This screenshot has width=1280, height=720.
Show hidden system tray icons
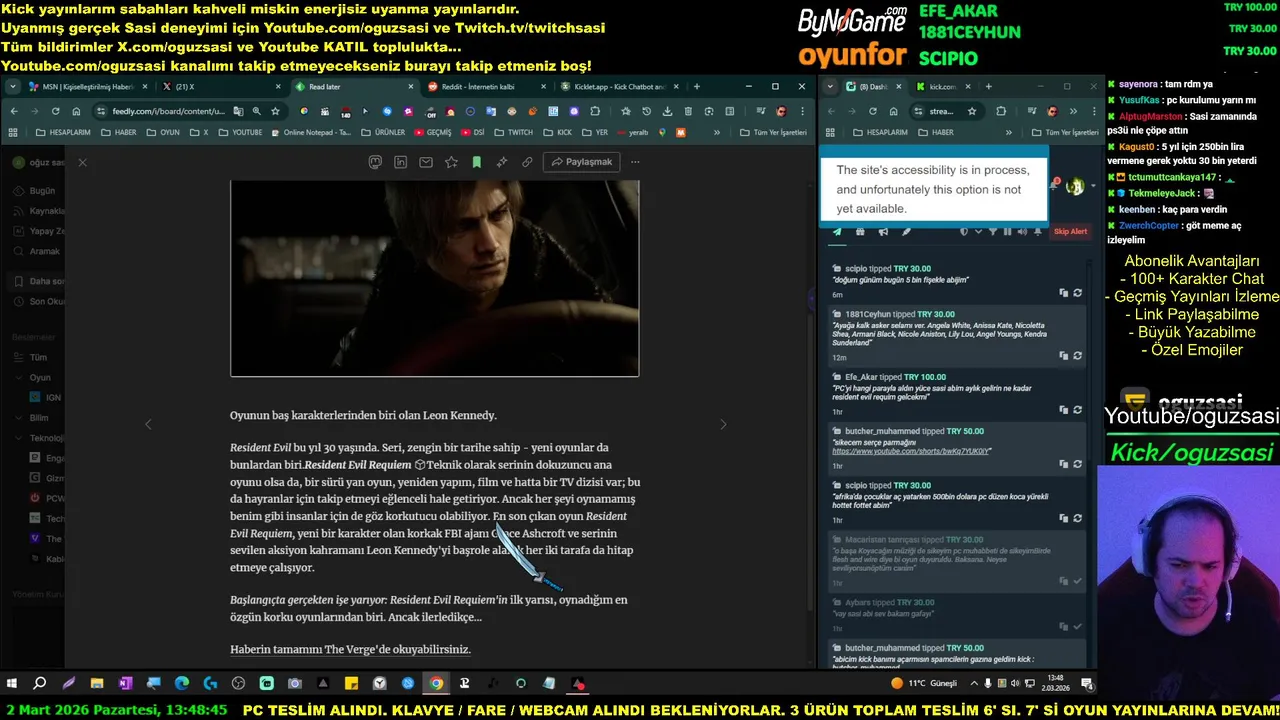973,683
